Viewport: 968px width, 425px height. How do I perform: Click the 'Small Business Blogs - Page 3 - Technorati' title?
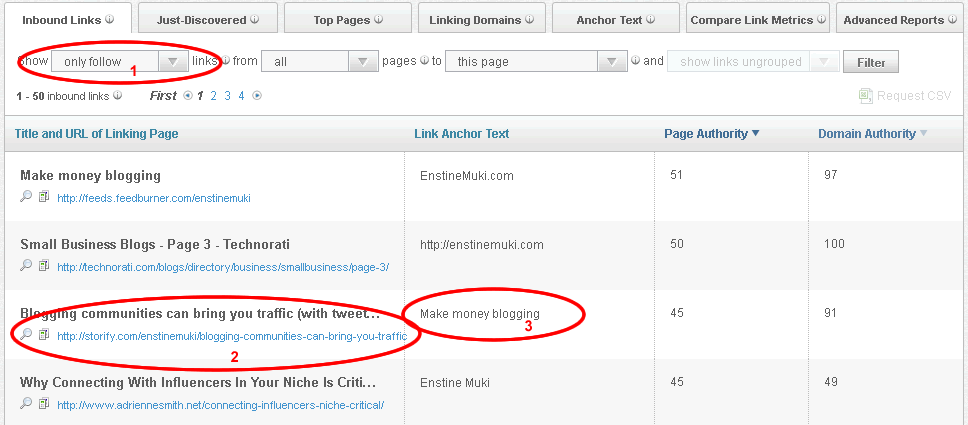(x=155, y=245)
